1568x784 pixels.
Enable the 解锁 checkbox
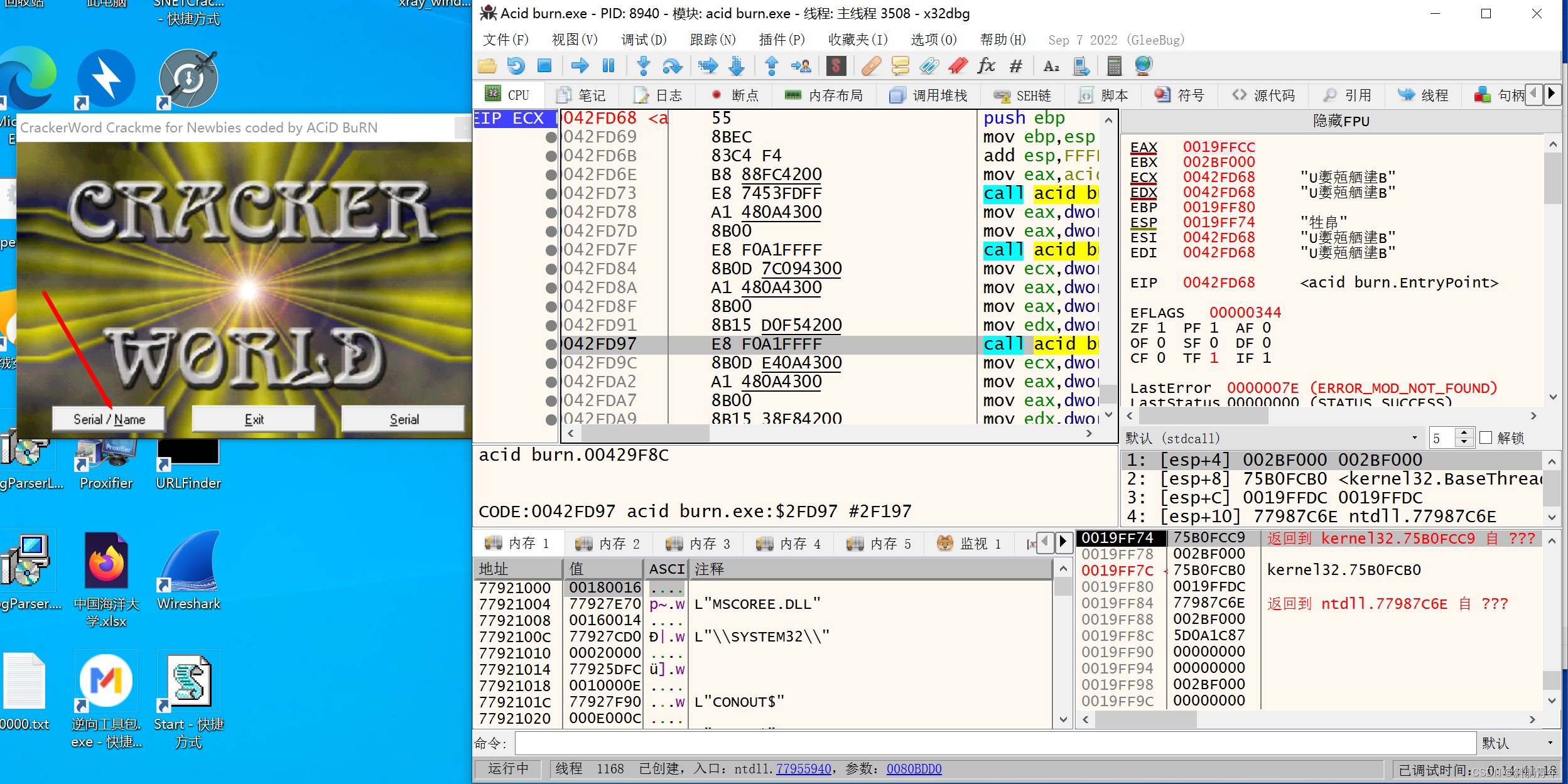pyautogui.click(x=1486, y=438)
